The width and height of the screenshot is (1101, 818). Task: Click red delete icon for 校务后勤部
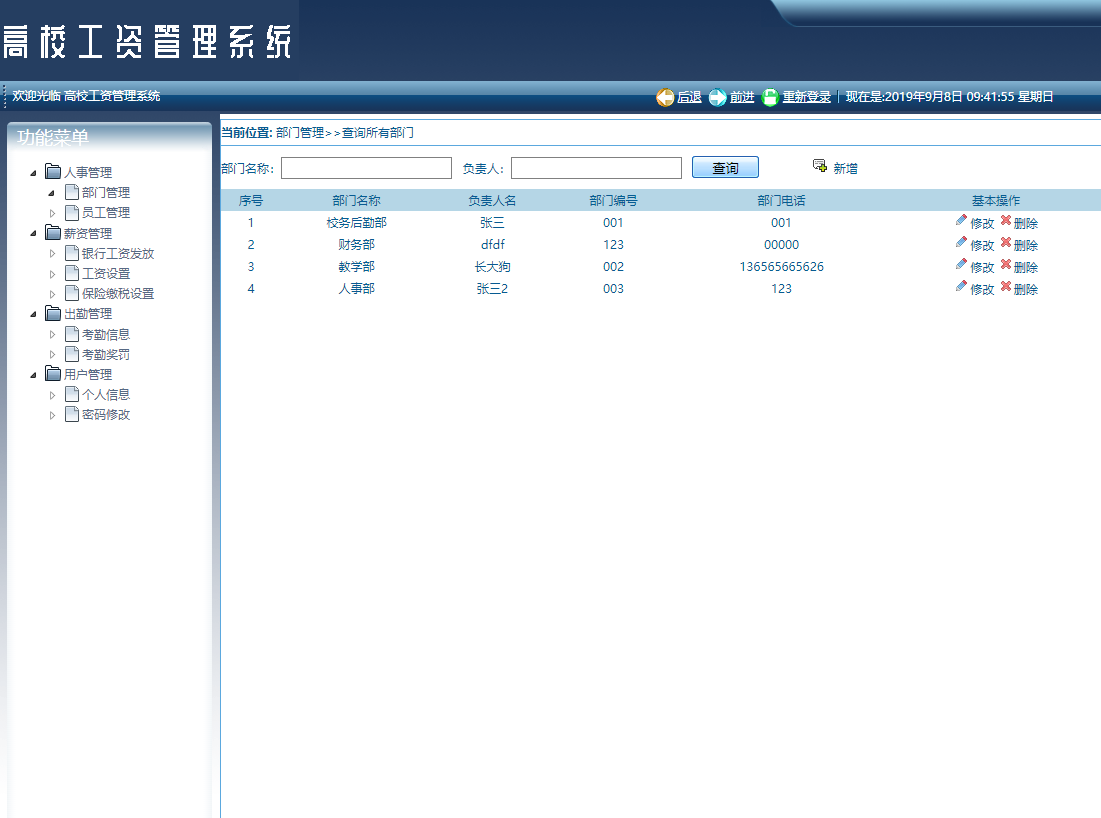pos(1006,220)
